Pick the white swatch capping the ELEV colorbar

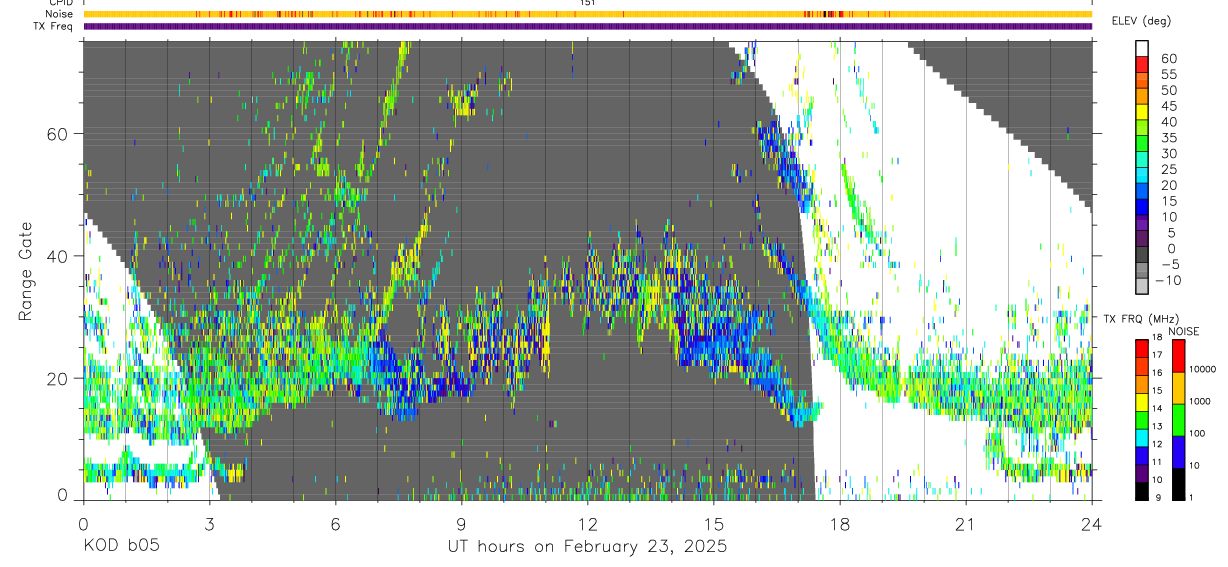pos(1142,48)
